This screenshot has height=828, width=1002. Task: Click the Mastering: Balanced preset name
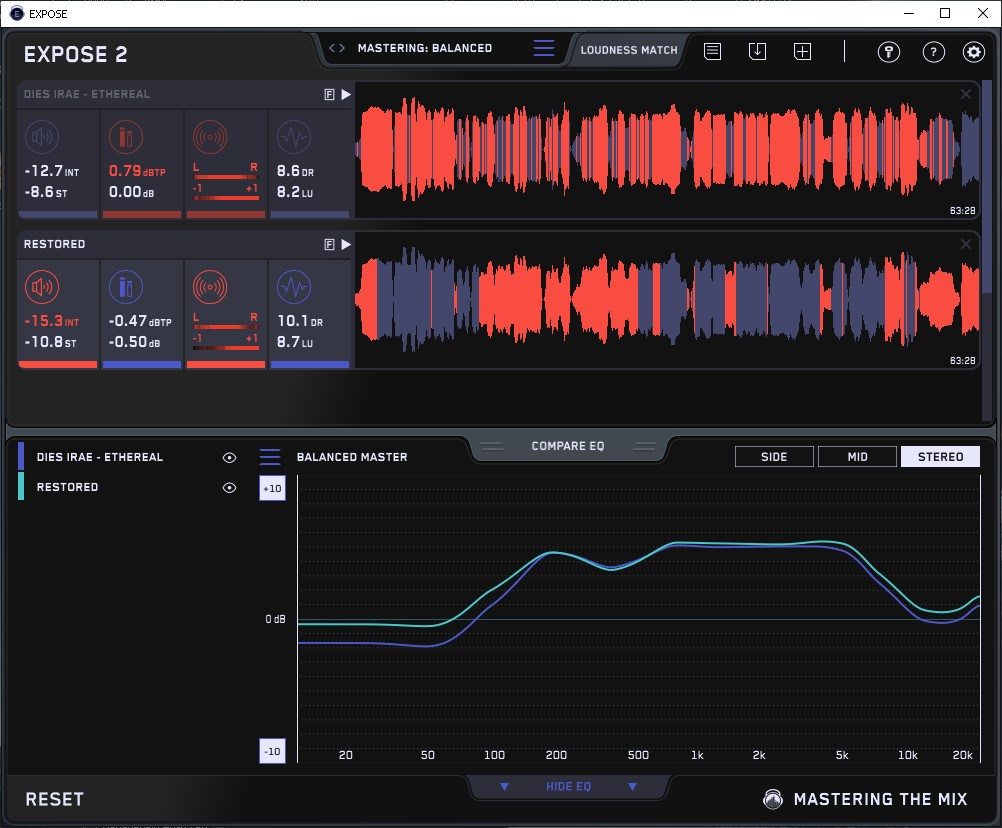[x=425, y=48]
